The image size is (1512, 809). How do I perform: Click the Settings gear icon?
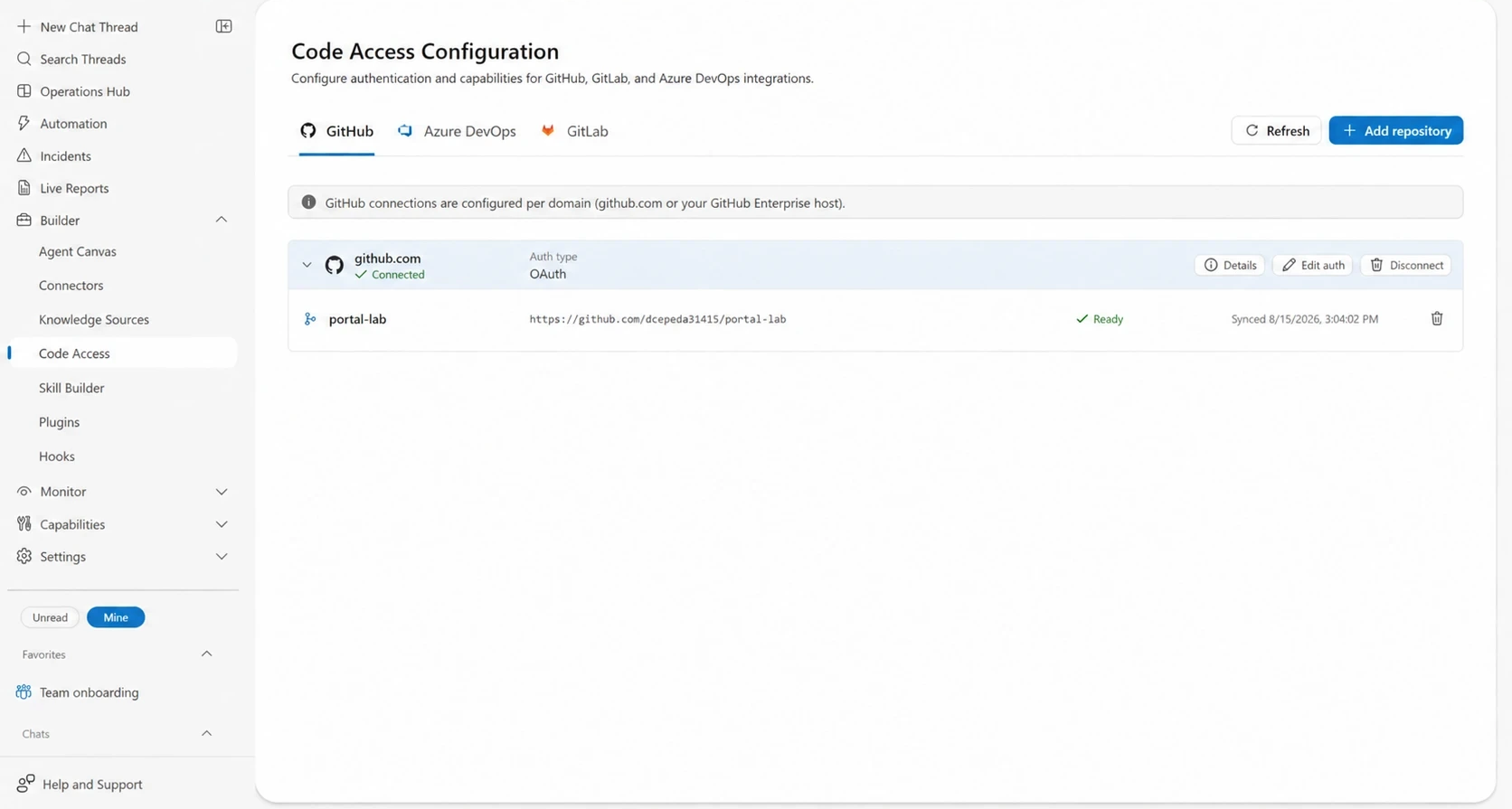tap(24, 556)
